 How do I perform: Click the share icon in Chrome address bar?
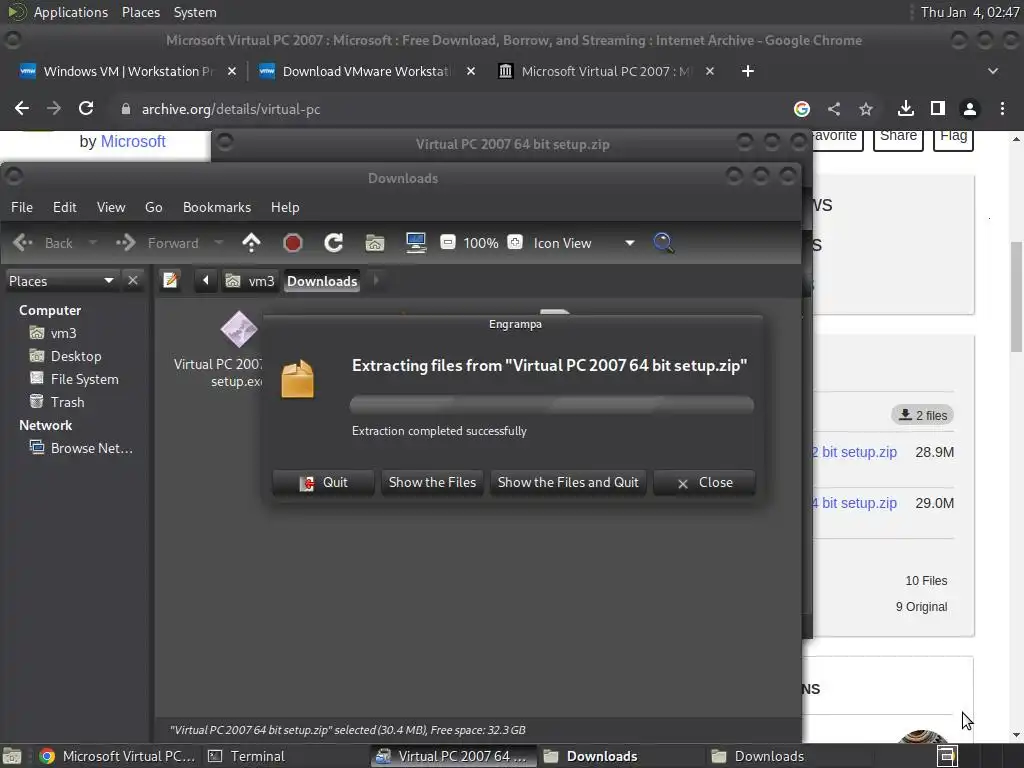click(x=834, y=109)
